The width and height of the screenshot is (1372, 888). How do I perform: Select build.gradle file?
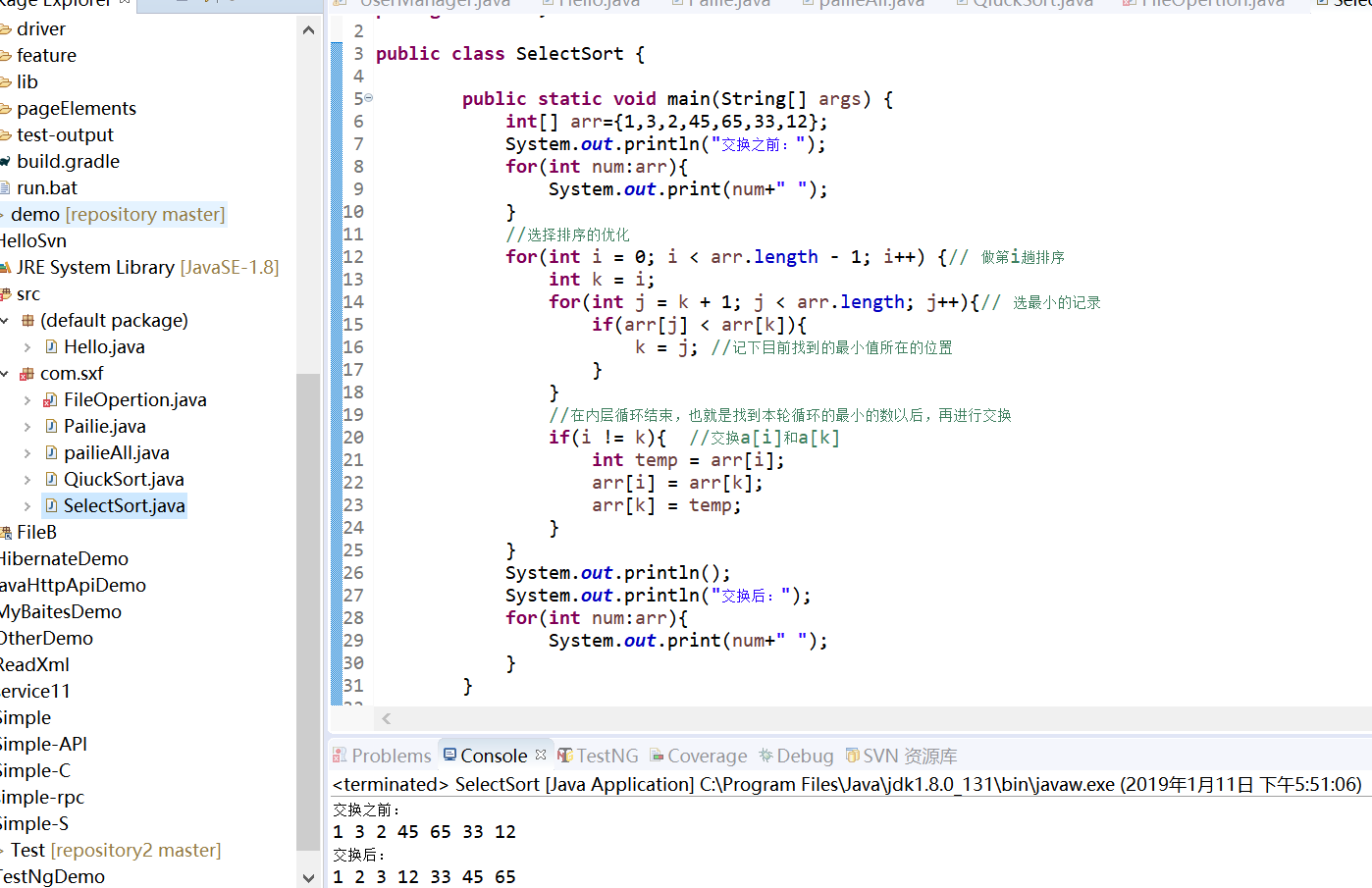click(68, 161)
